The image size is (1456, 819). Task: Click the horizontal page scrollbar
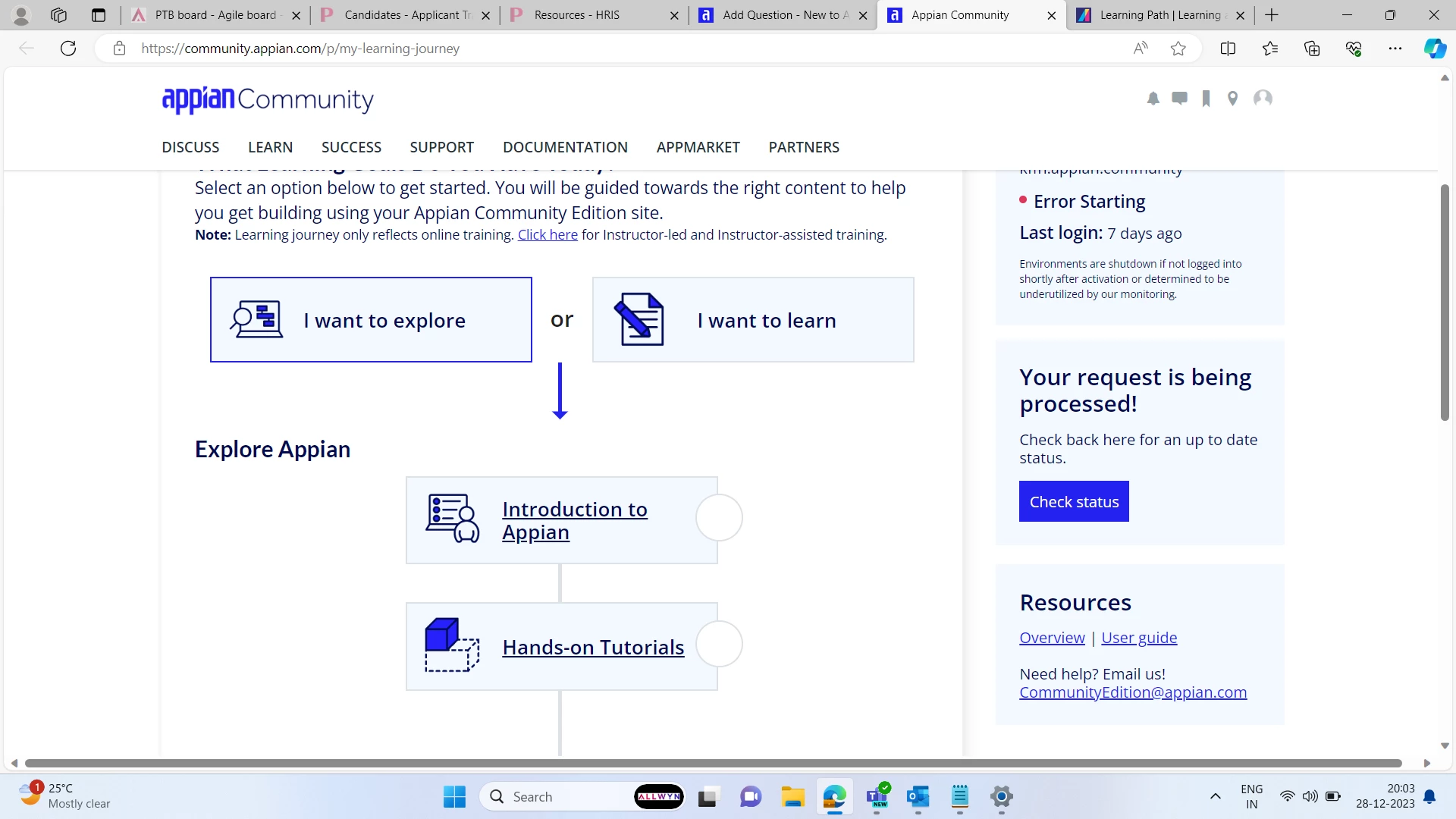coord(713,763)
